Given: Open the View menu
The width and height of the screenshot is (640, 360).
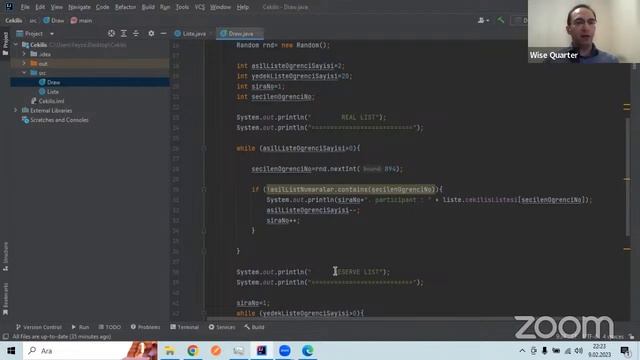Looking at the screenshot, I should tap(57, 7).
